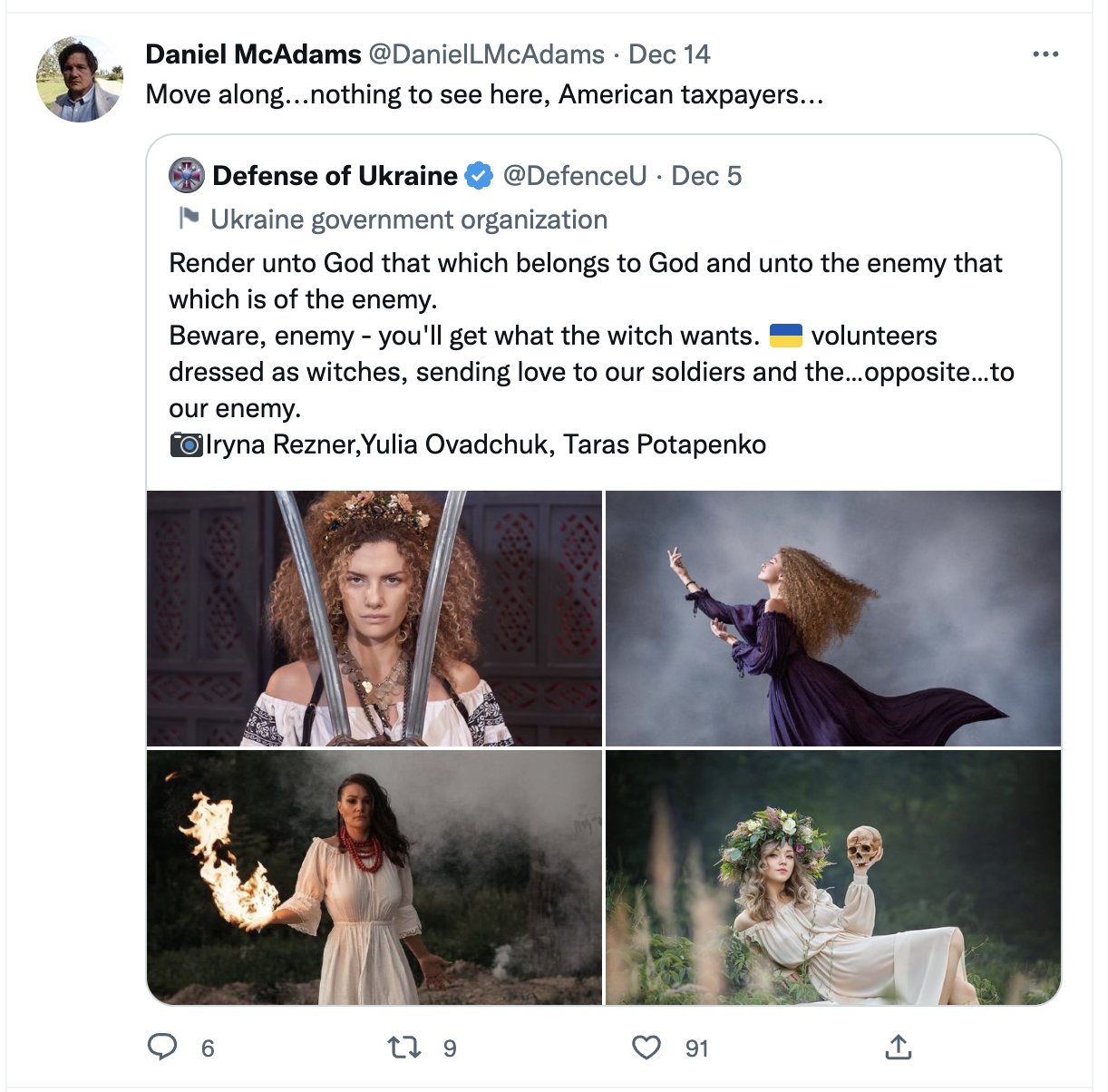Image resolution: width=1108 pixels, height=1092 pixels.
Task: Click the Dec 14 timestamp
Action: (x=669, y=54)
